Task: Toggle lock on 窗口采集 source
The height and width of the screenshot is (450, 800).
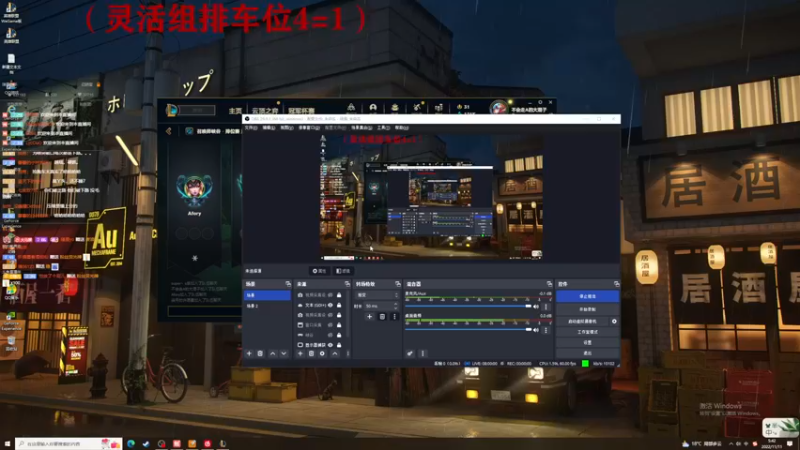Action: click(x=339, y=325)
